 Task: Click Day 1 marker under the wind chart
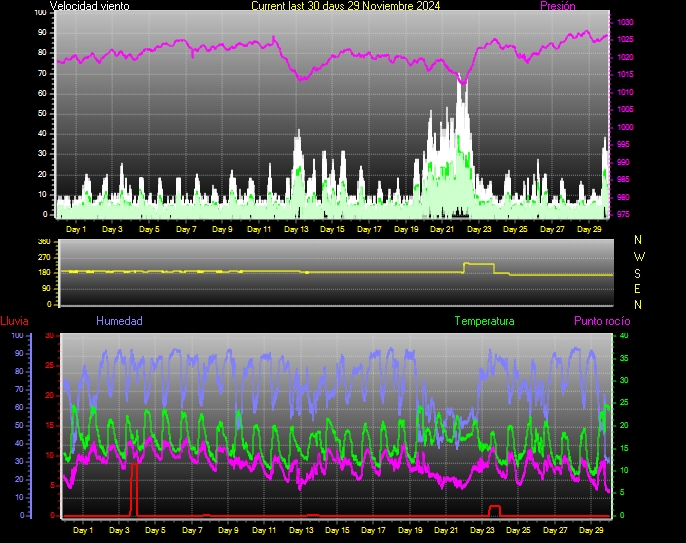(77, 229)
